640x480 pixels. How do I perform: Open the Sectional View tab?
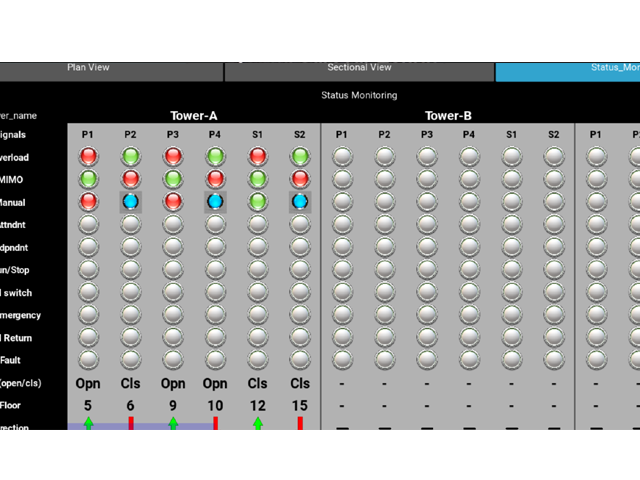pyautogui.click(x=359, y=69)
